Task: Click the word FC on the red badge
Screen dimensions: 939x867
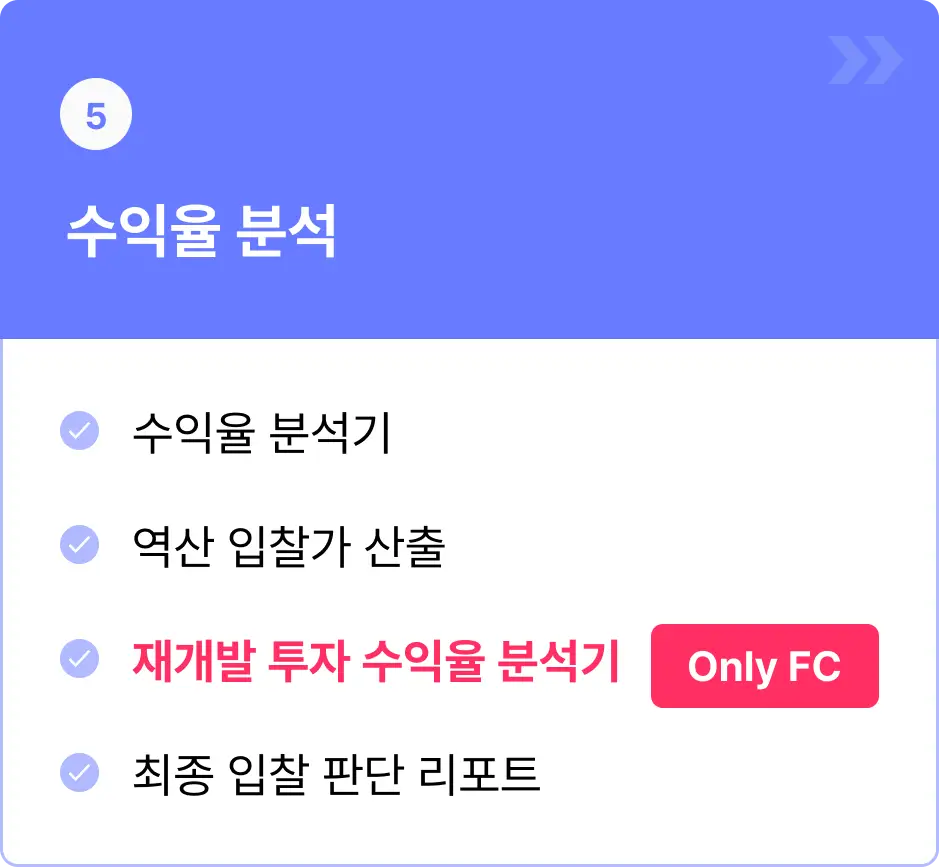Action: pos(814,666)
